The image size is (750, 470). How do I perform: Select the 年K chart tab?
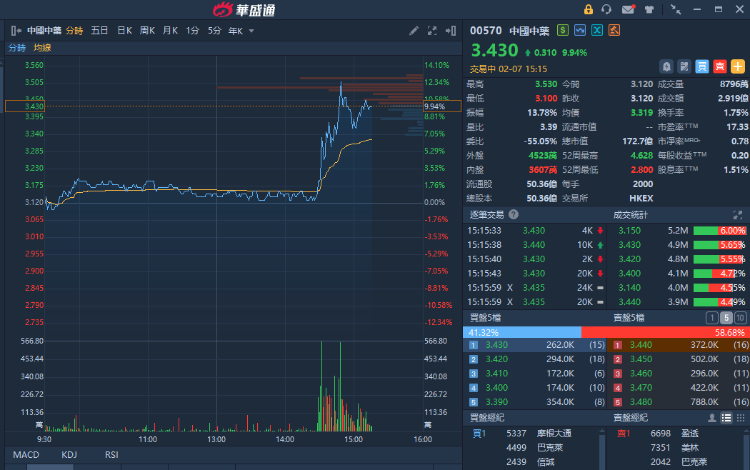pos(235,31)
